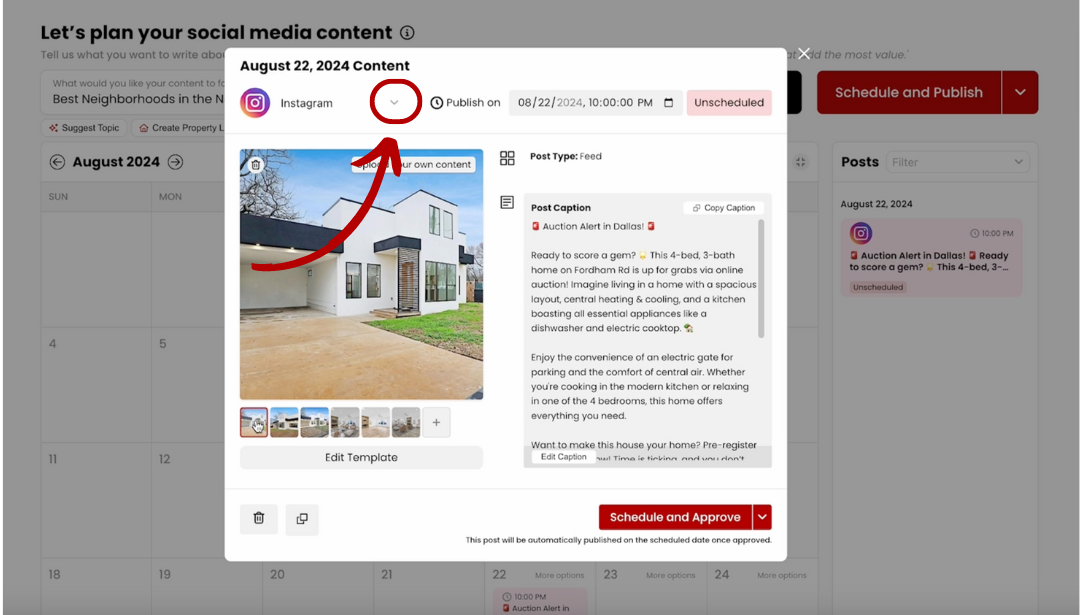Click More options on day 22
The image size is (1080, 615).
pos(559,575)
